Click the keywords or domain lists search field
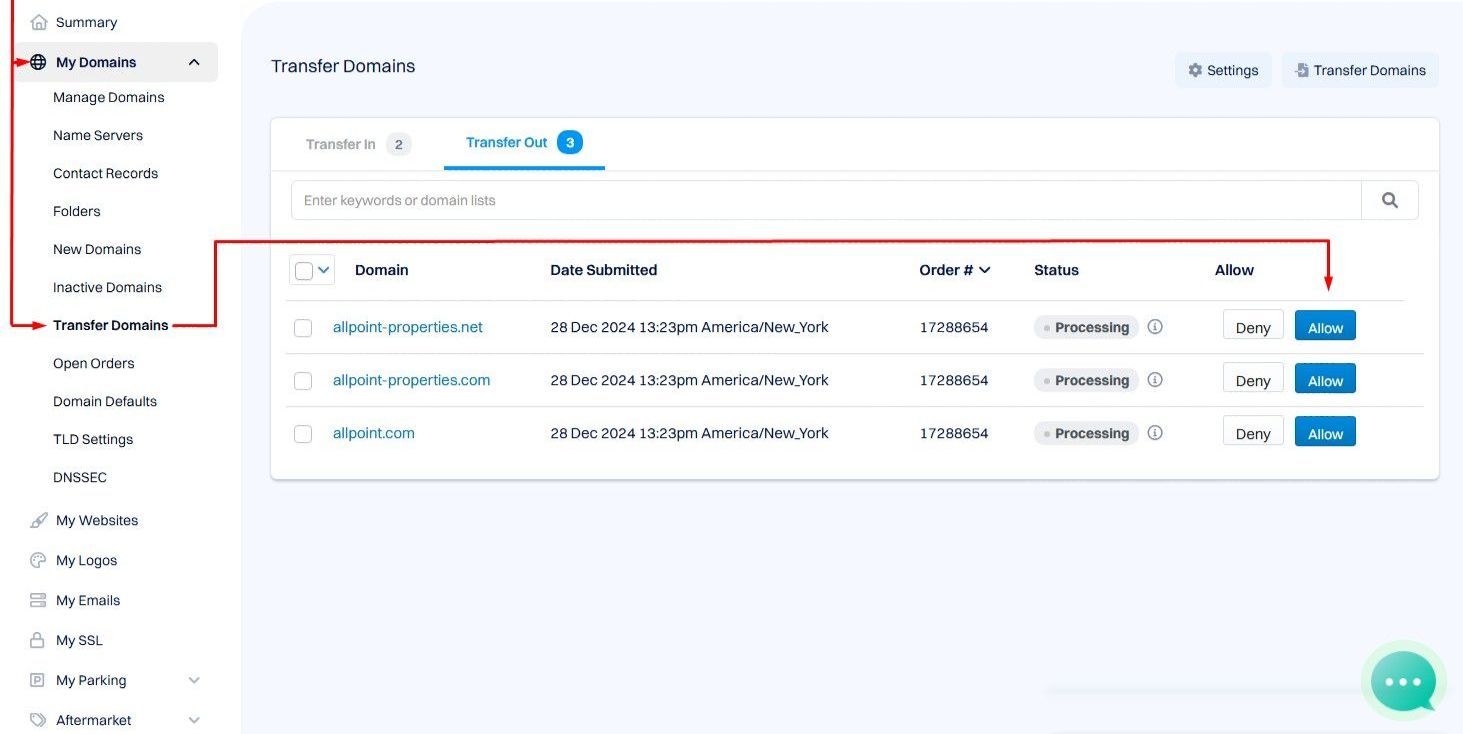Viewport: 1463px width, 734px height. (826, 200)
